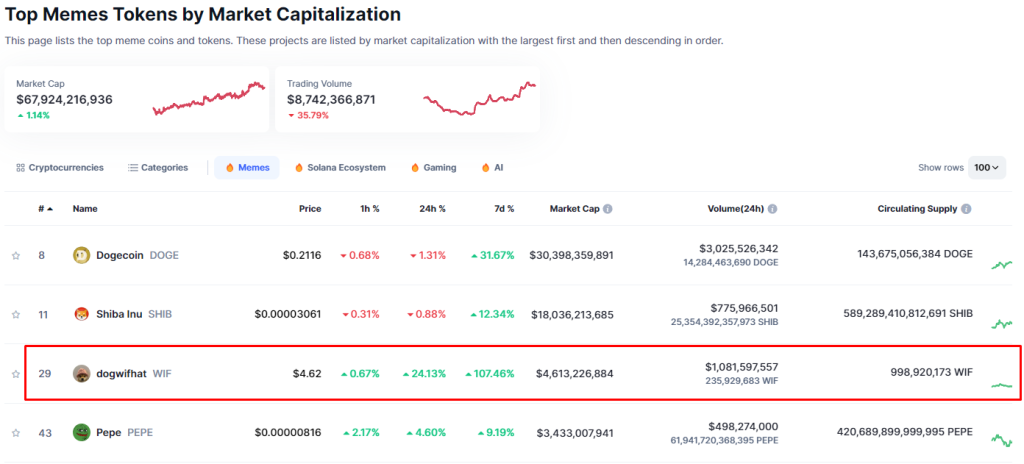
Task: Click the $8,742,366,871 trading volume value
Action: pos(331,99)
